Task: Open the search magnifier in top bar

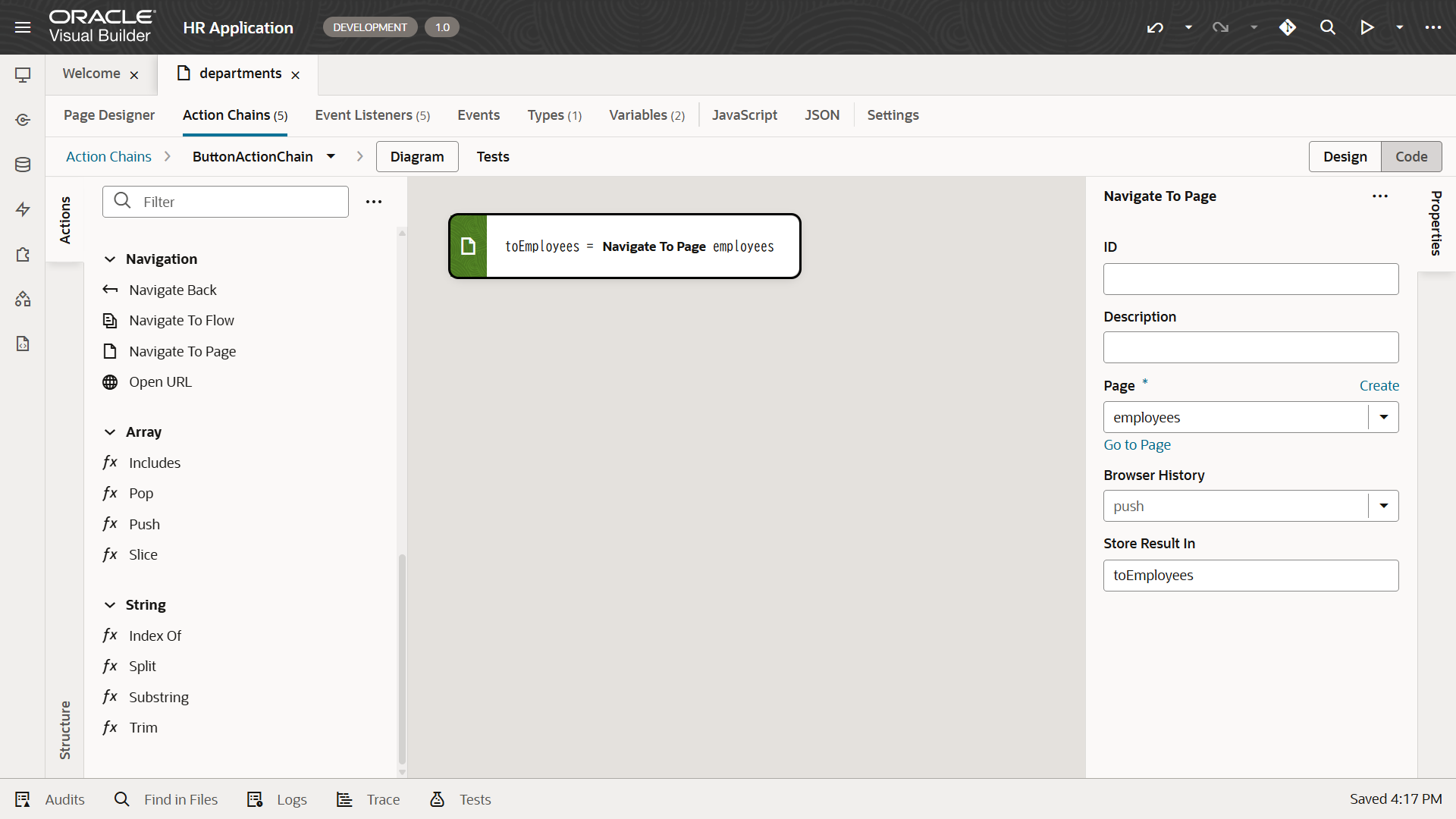Action: 1327,27
